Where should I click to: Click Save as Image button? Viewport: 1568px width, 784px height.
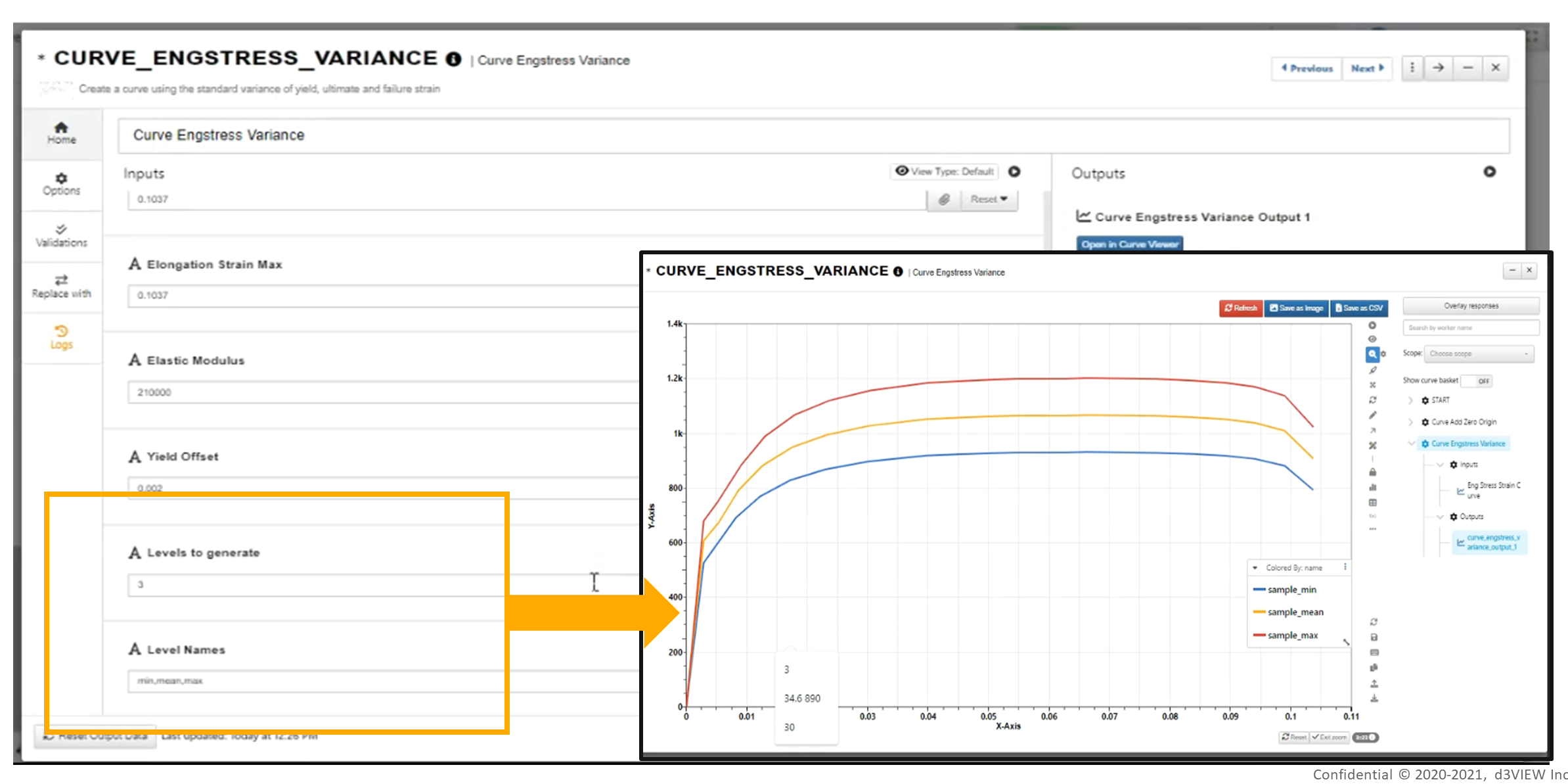1296,308
